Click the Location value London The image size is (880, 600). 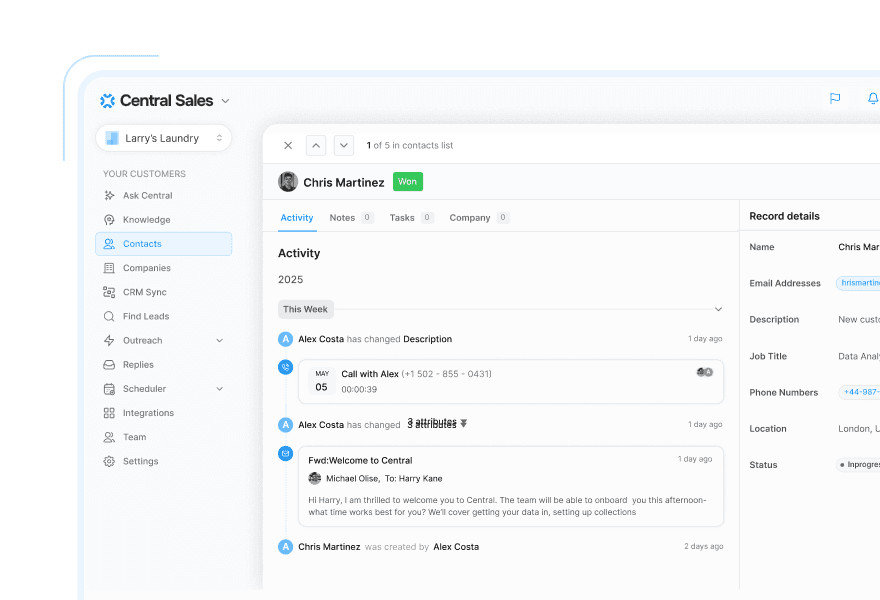pyautogui.click(x=859, y=429)
